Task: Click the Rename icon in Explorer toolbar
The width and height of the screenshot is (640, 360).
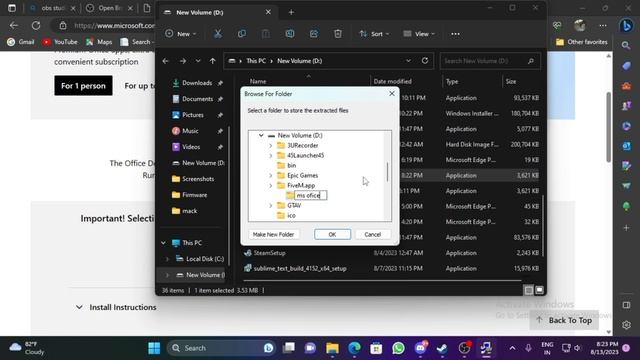Action: pos(290,34)
